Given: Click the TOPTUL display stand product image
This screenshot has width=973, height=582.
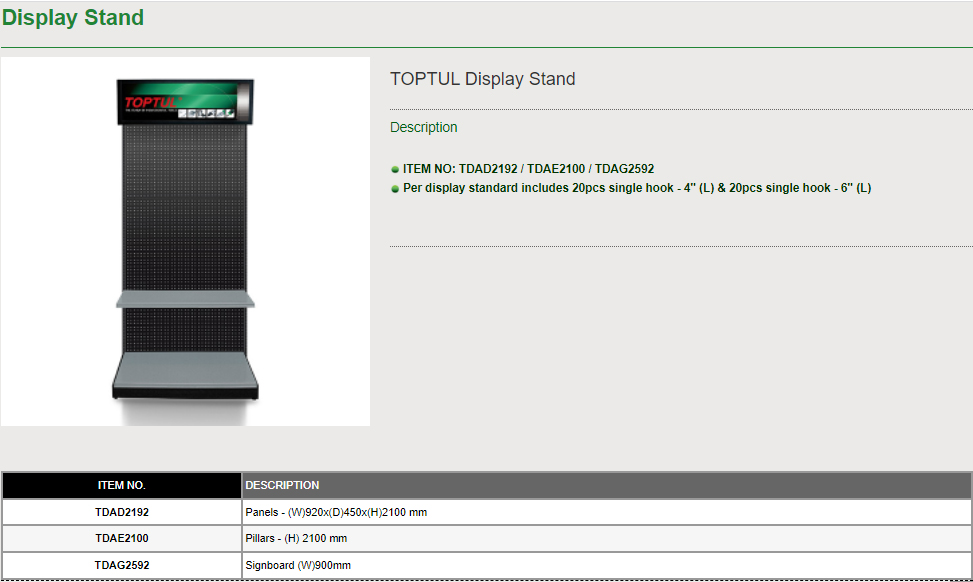Looking at the screenshot, I should (x=185, y=241).
